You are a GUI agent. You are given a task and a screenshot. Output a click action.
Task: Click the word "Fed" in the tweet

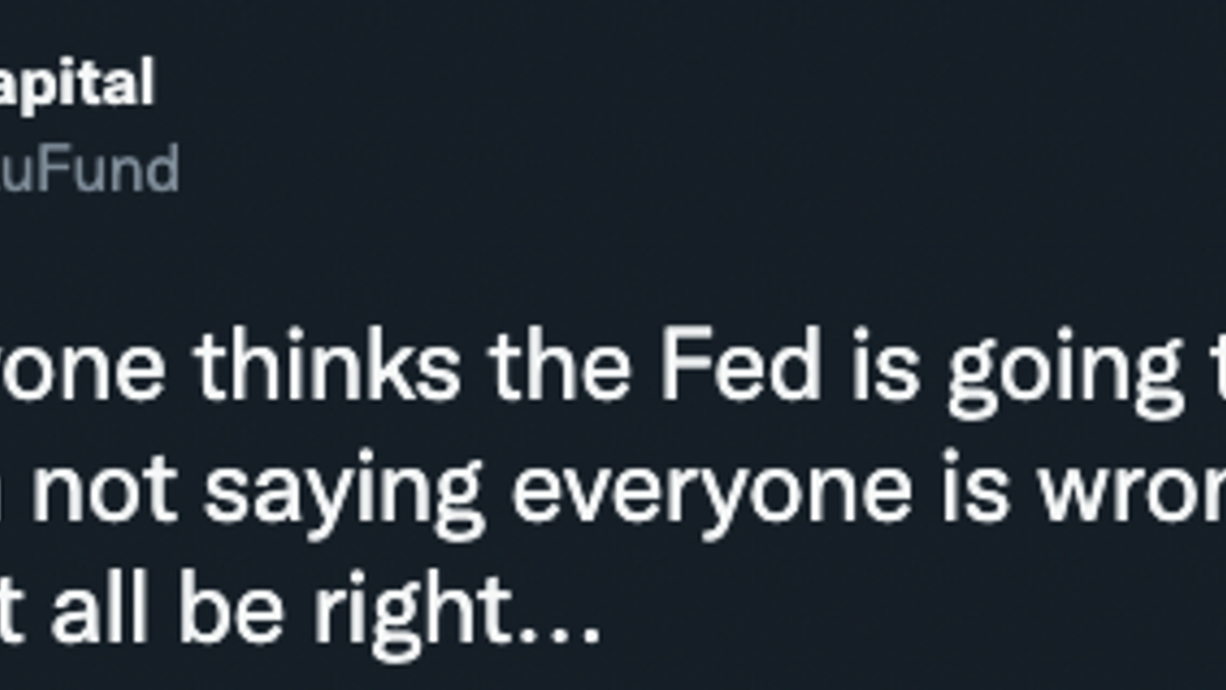click(740, 367)
